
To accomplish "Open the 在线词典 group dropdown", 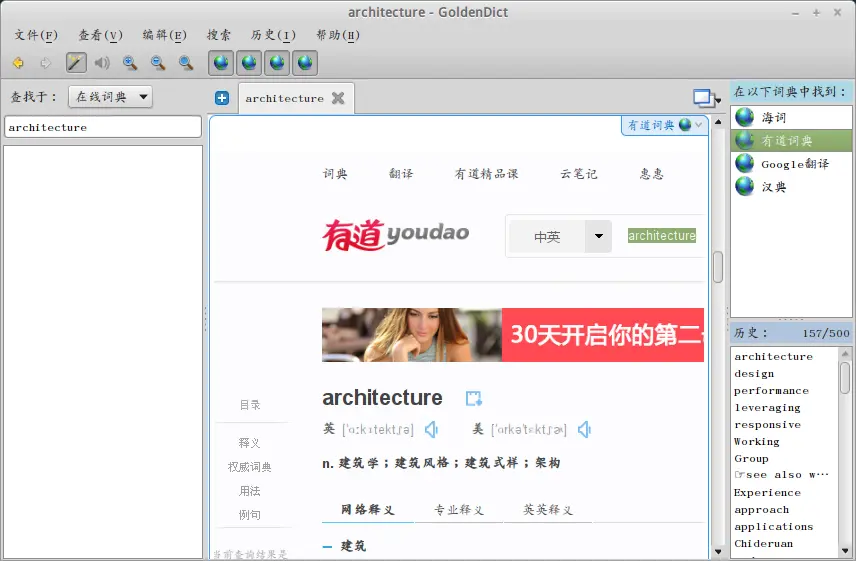I will point(110,97).
